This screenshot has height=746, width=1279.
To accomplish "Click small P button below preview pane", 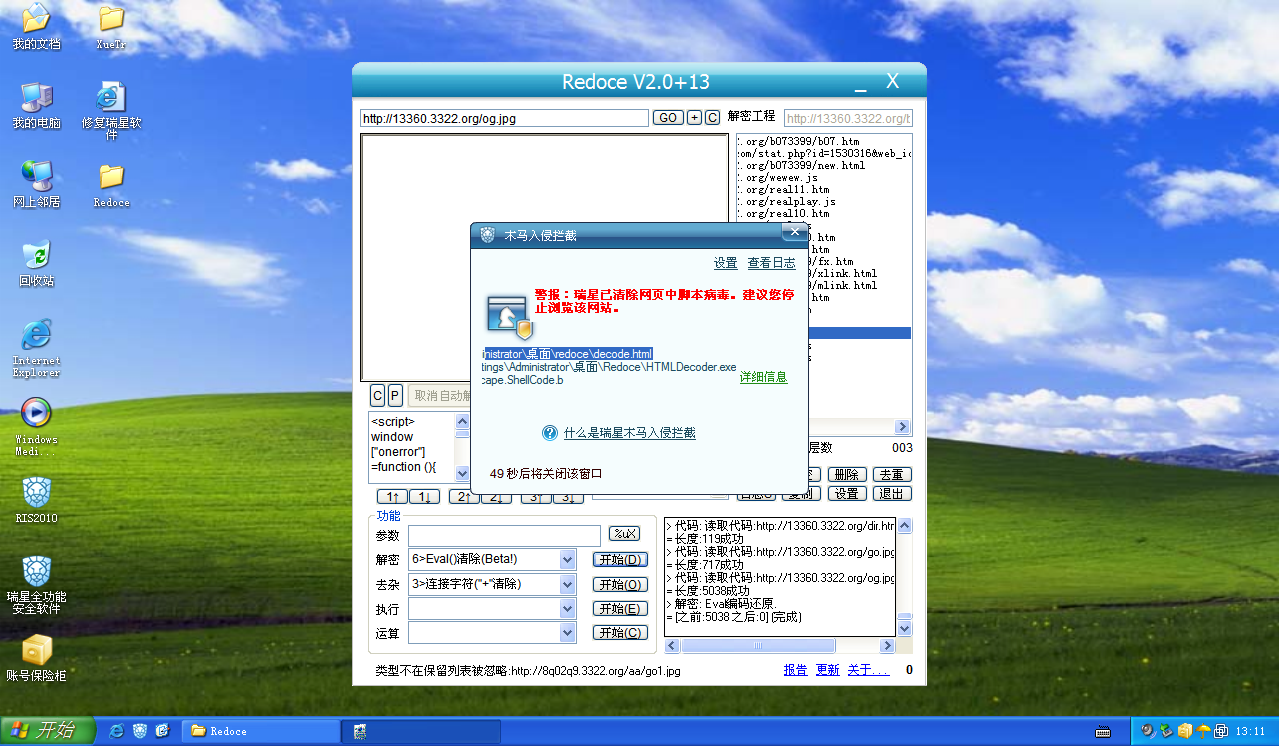I will pos(395,396).
